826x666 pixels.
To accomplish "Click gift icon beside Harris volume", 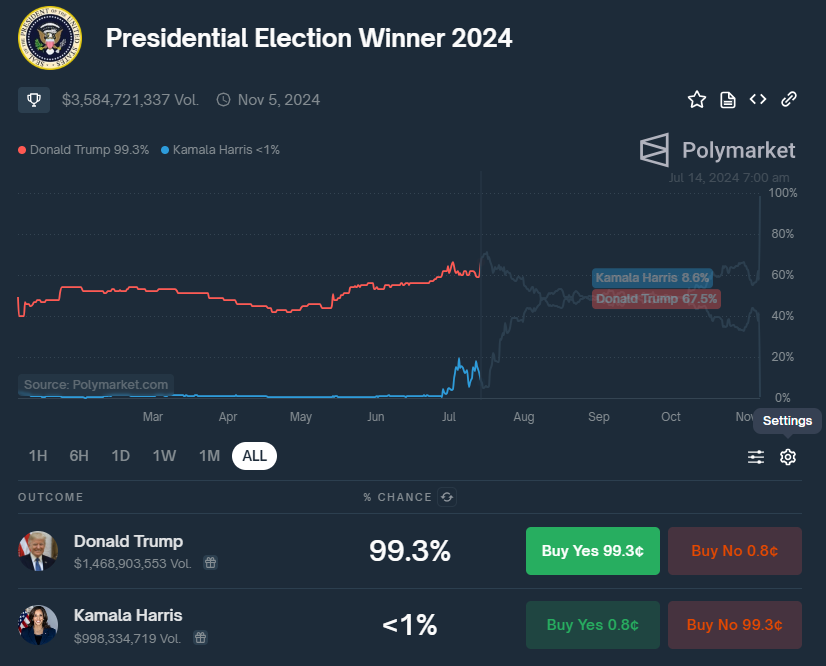I will click(201, 637).
